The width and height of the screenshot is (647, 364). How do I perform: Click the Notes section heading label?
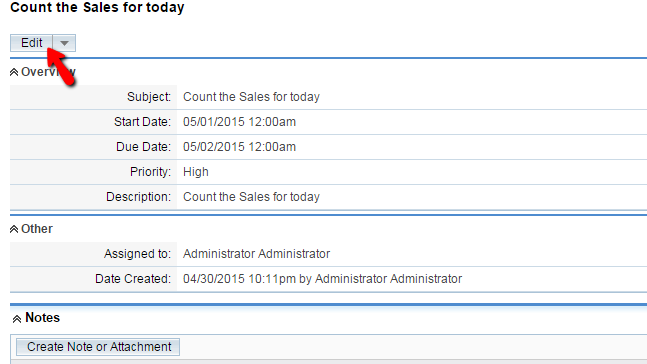click(x=43, y=318)
